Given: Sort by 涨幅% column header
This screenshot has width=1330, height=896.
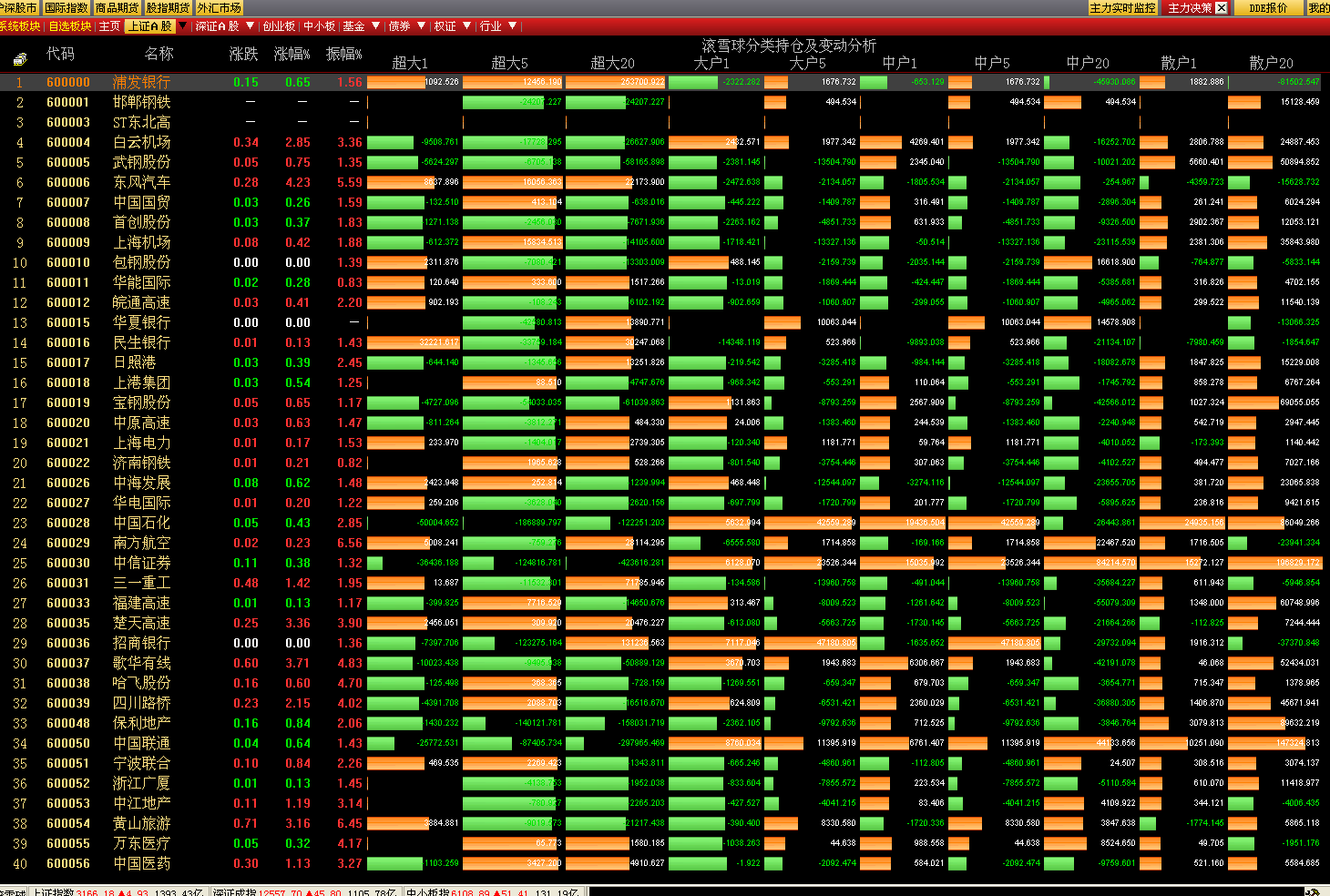Looking at the screenshot, I should [x=292, y=54].
